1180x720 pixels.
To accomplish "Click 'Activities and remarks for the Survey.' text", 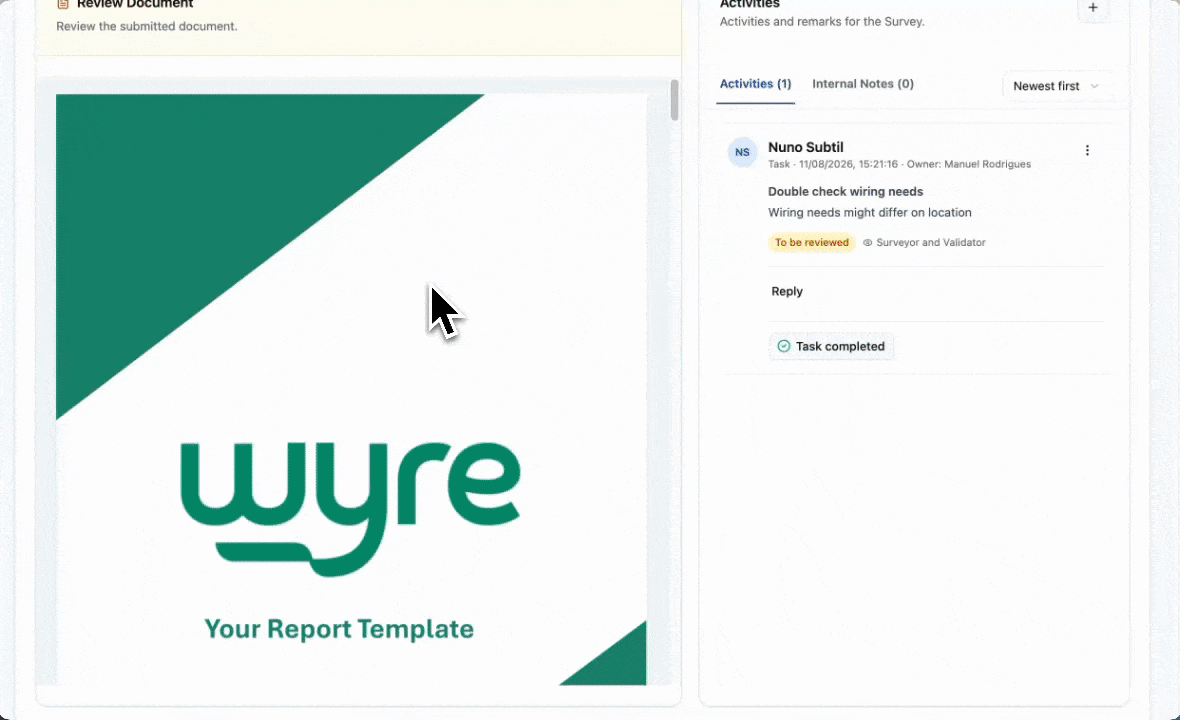I will click(x=822, y=22).
